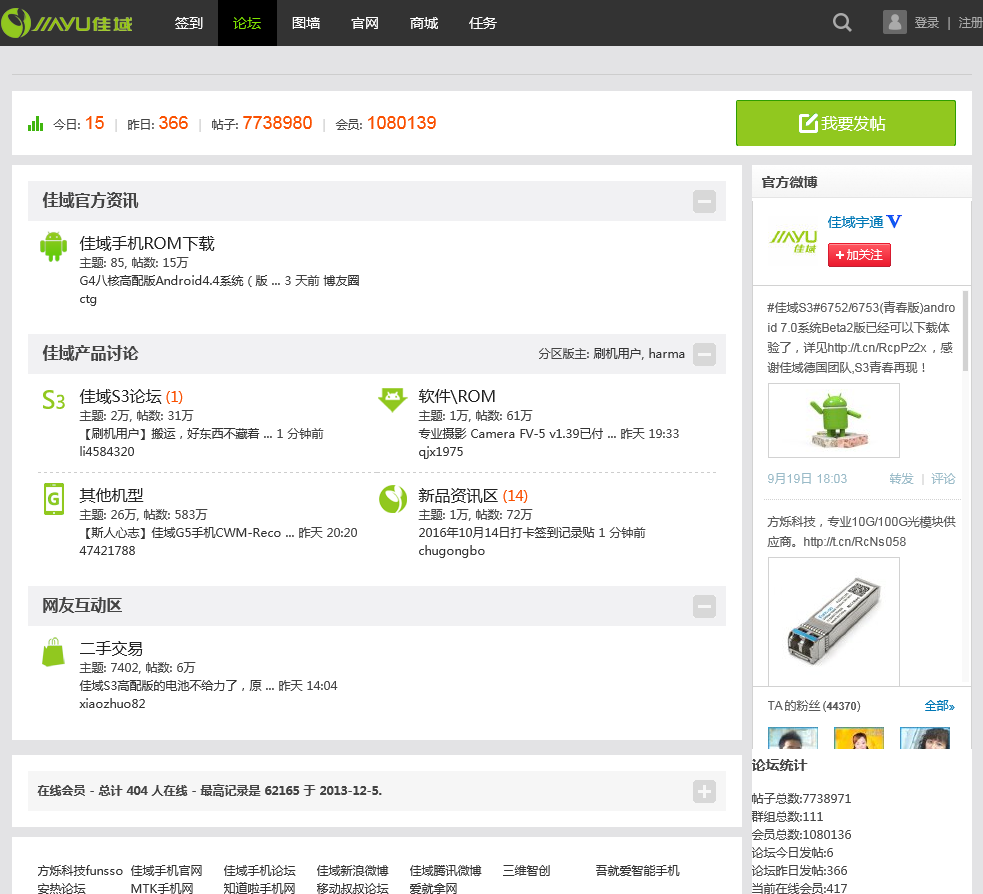983x894 pixels.
Task: Open user qjx1975 profile
Action: click(x=441, y=452)
